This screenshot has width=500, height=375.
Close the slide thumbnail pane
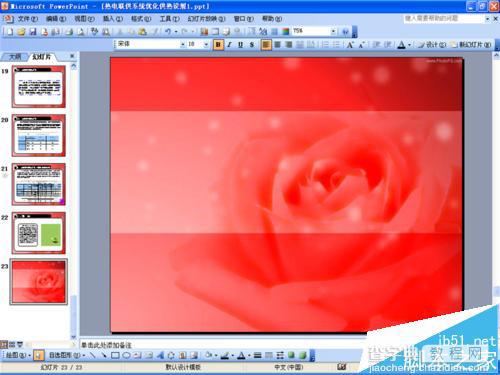click(72, 56)
